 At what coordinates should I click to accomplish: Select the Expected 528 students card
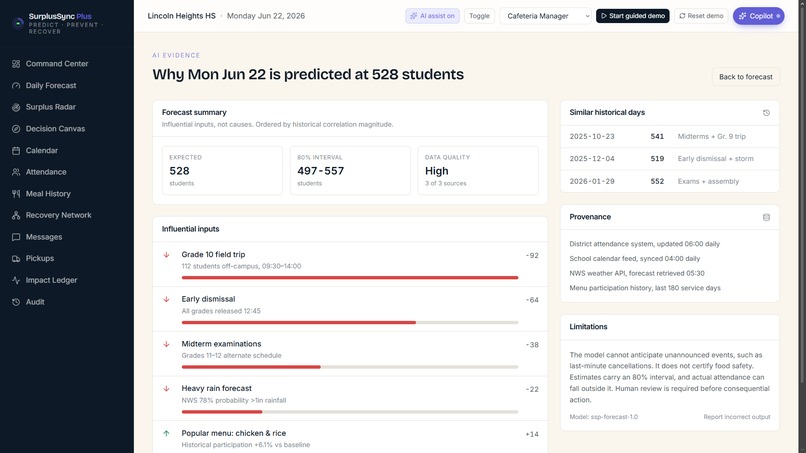tap(222, 170)
